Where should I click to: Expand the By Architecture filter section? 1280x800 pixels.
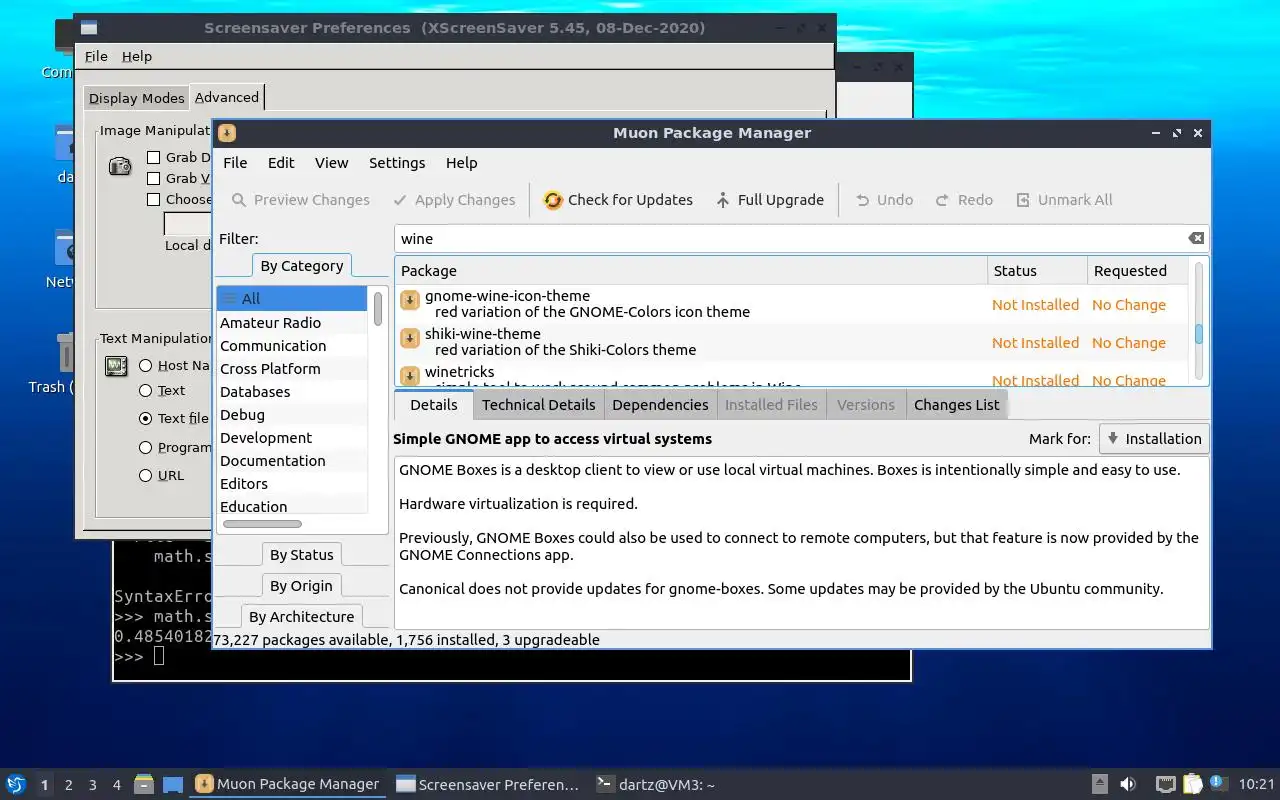(x=301, y=617)
